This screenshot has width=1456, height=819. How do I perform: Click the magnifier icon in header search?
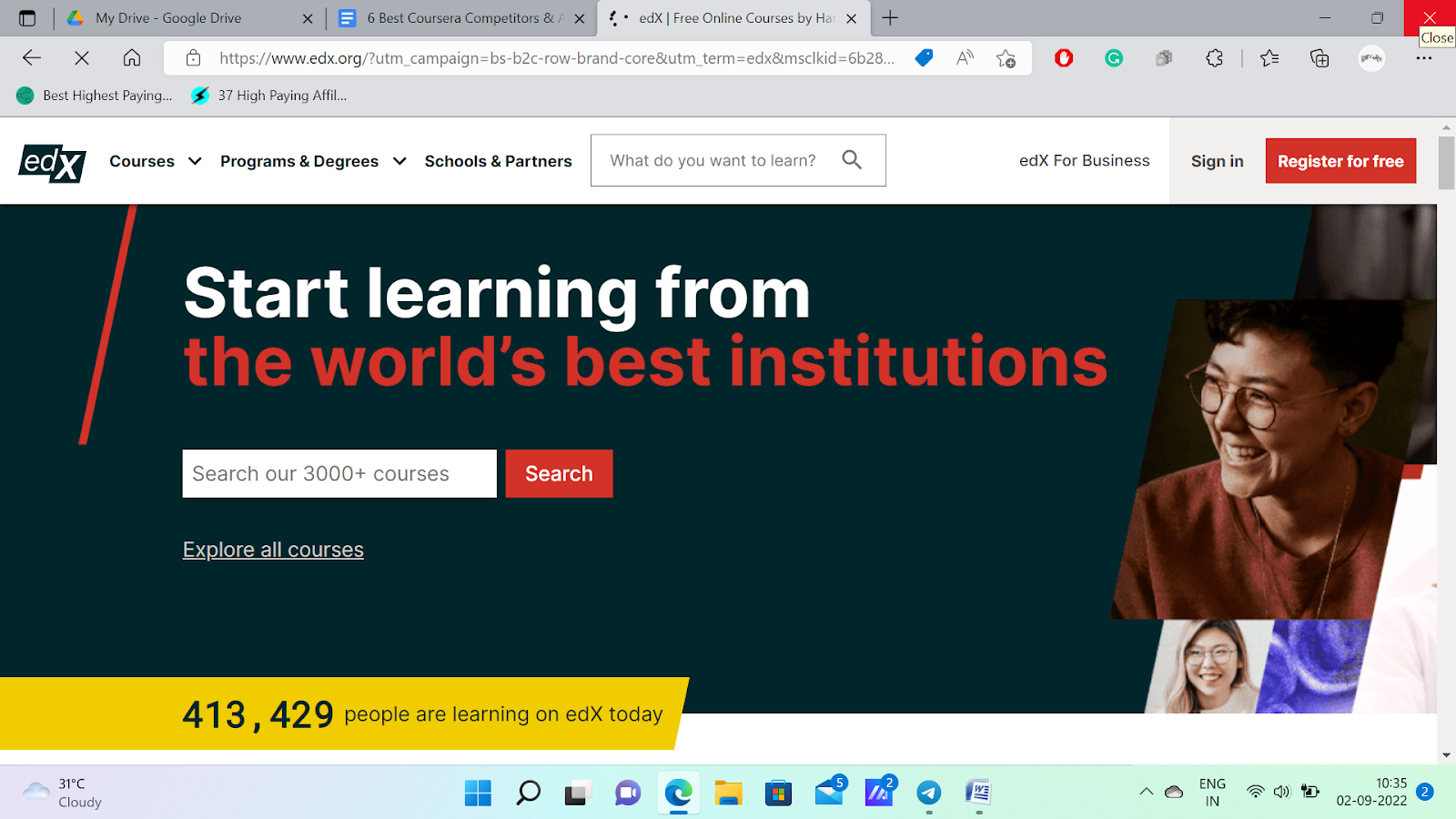point(852,160)
